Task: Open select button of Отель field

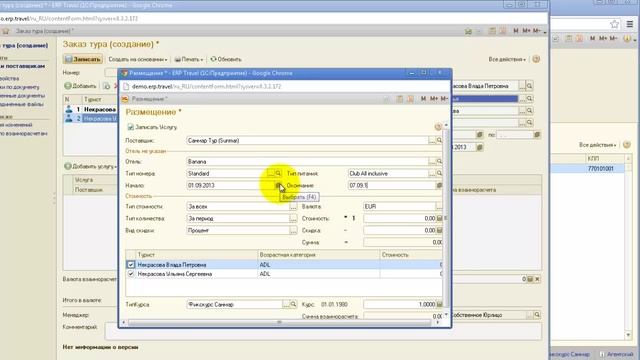Action: pyautogui.click(x=432, y=162)
